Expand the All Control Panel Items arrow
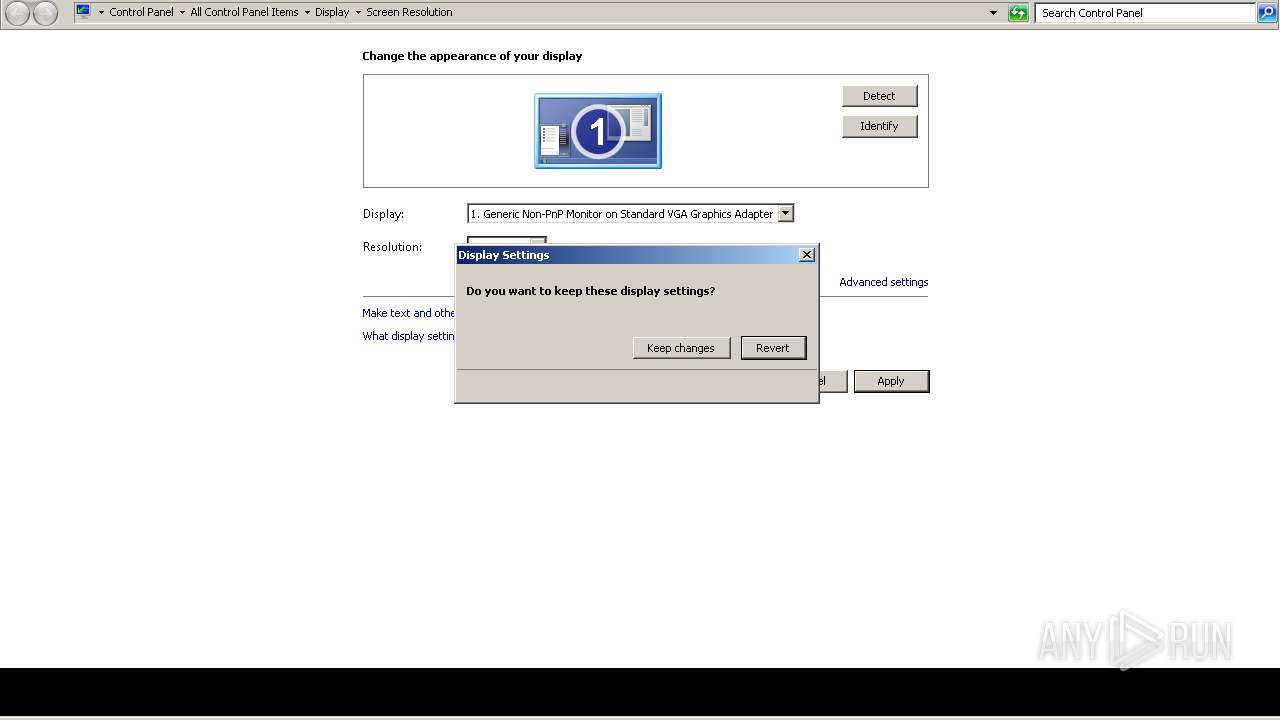1280x720 pixels. [307, 13]
